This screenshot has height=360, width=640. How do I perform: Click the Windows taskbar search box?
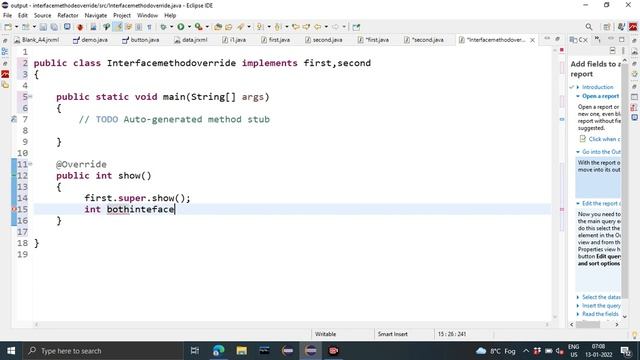coord(102,351)
